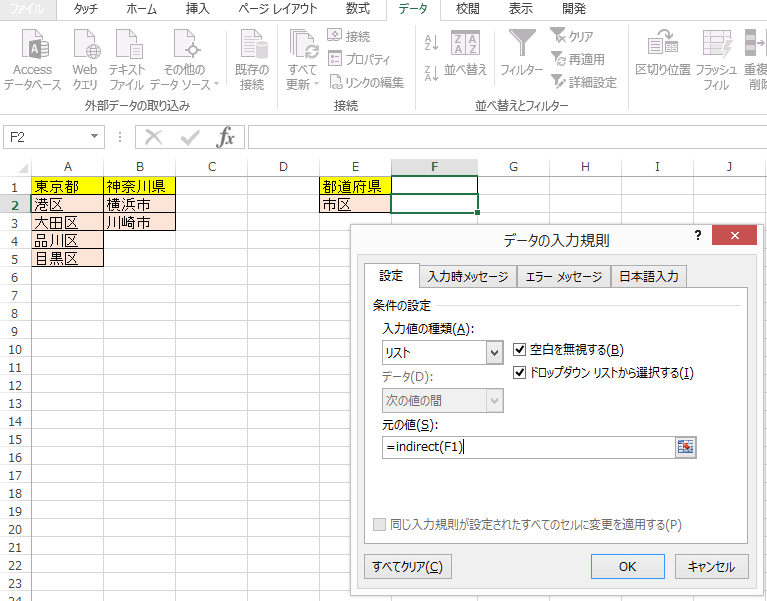Select cell A3 大田区
The height and width of the screenshot is (601, 767).
[x=68, y=222]
